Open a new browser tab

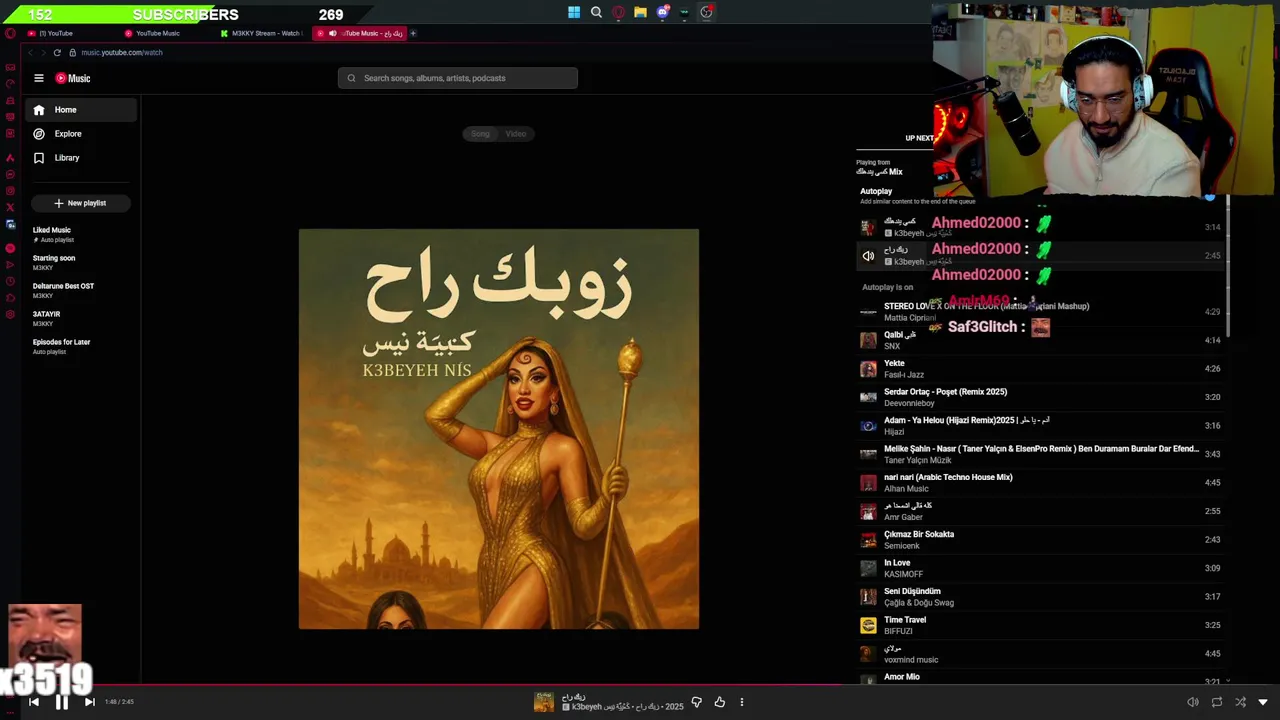pyautogui.click(x=413, y=33)
